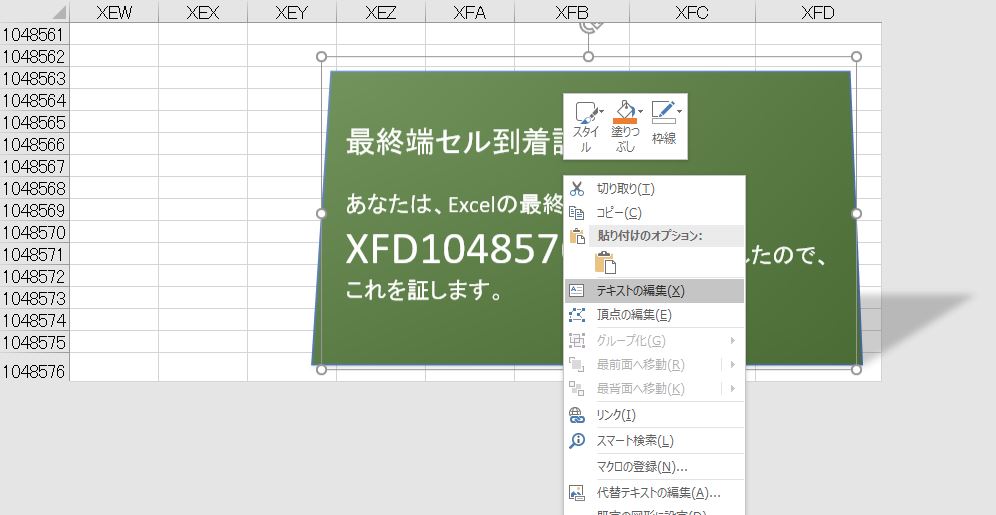The width and height of the screenshot is (996, 515).
Task: Select column header XFC
Action: point(692,12)
